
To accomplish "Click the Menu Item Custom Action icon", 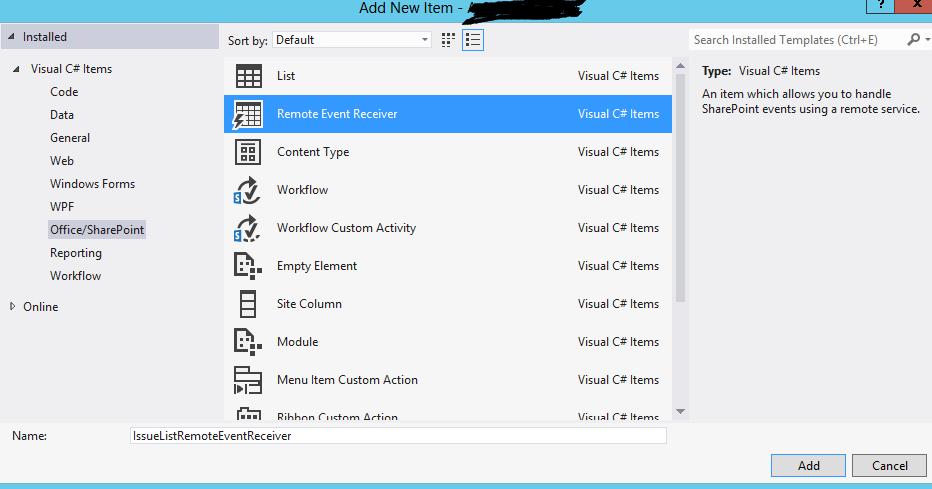I will tap(248, 380).
